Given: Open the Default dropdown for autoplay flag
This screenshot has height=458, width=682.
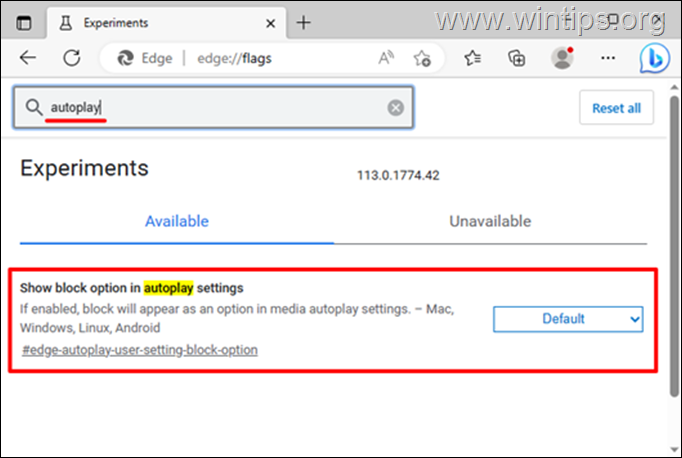Looking at the screenshot, I should click(568, 319).
